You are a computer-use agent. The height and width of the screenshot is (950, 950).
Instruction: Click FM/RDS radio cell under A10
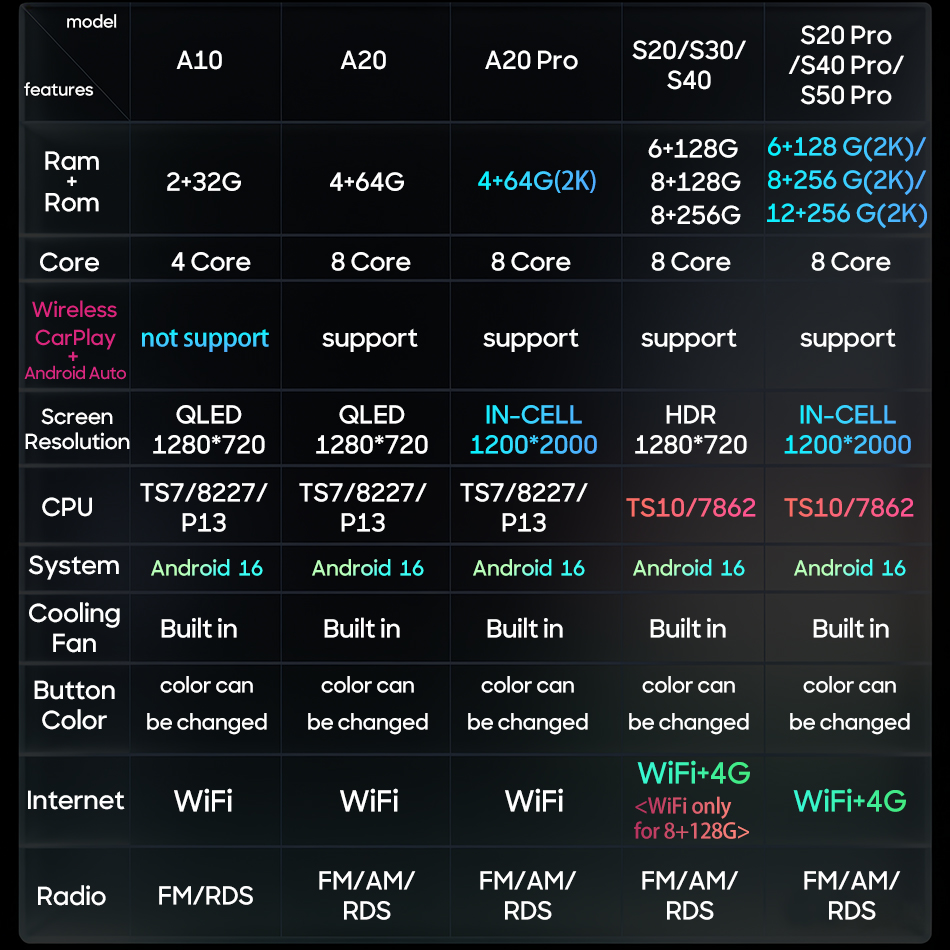click(205, 895)
